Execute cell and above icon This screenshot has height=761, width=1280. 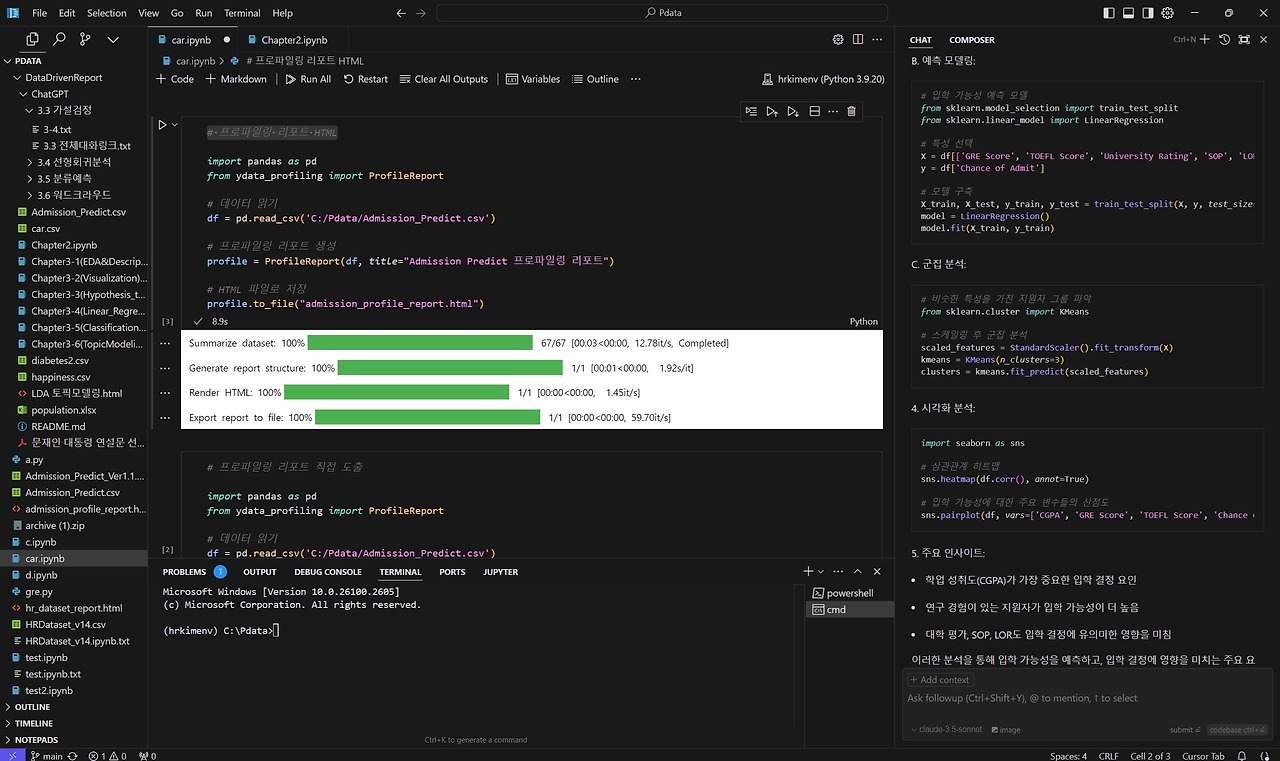tap(772, 111)
